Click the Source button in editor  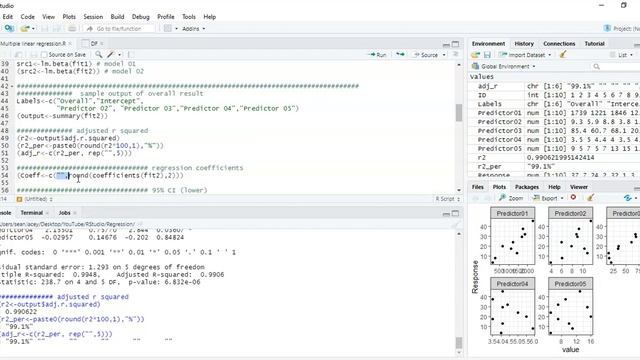click(x=426, y=54)
